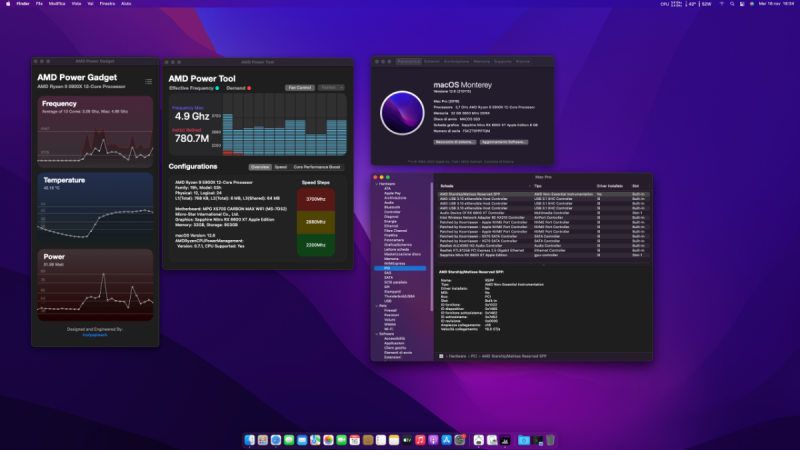Click the CPU status item in menu bar
Screen dimensions: 800x450
(666, 5)
